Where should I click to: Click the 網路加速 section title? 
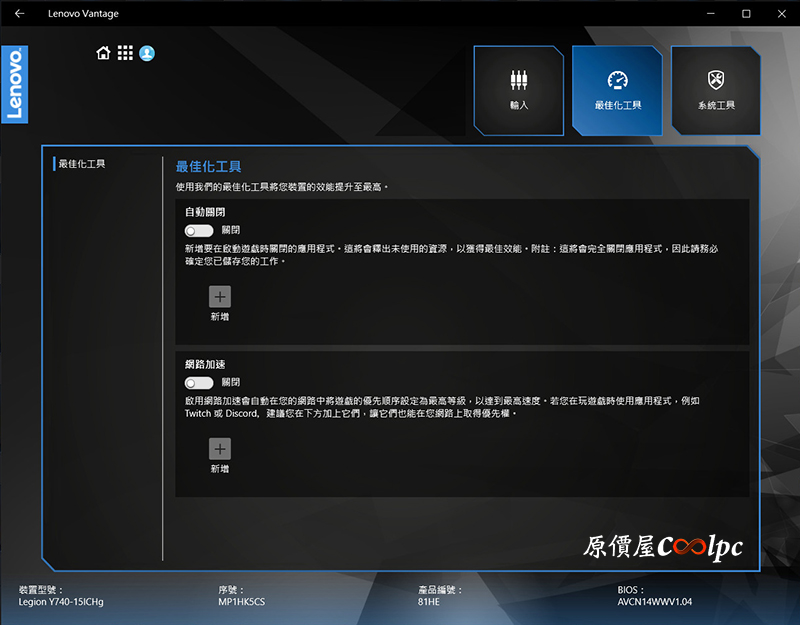point(205,364)
